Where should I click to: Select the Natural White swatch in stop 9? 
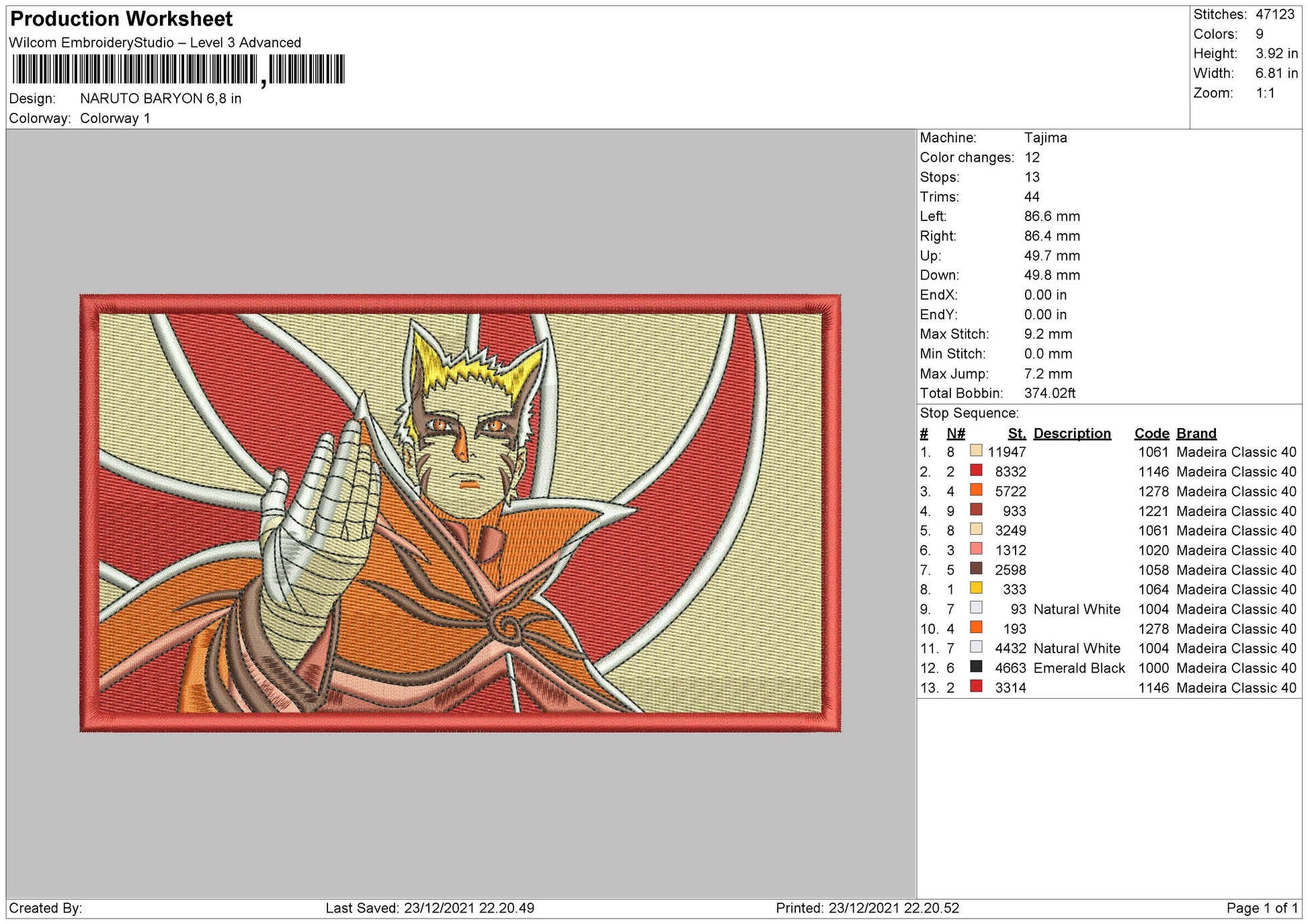click(x=976, y=607)
